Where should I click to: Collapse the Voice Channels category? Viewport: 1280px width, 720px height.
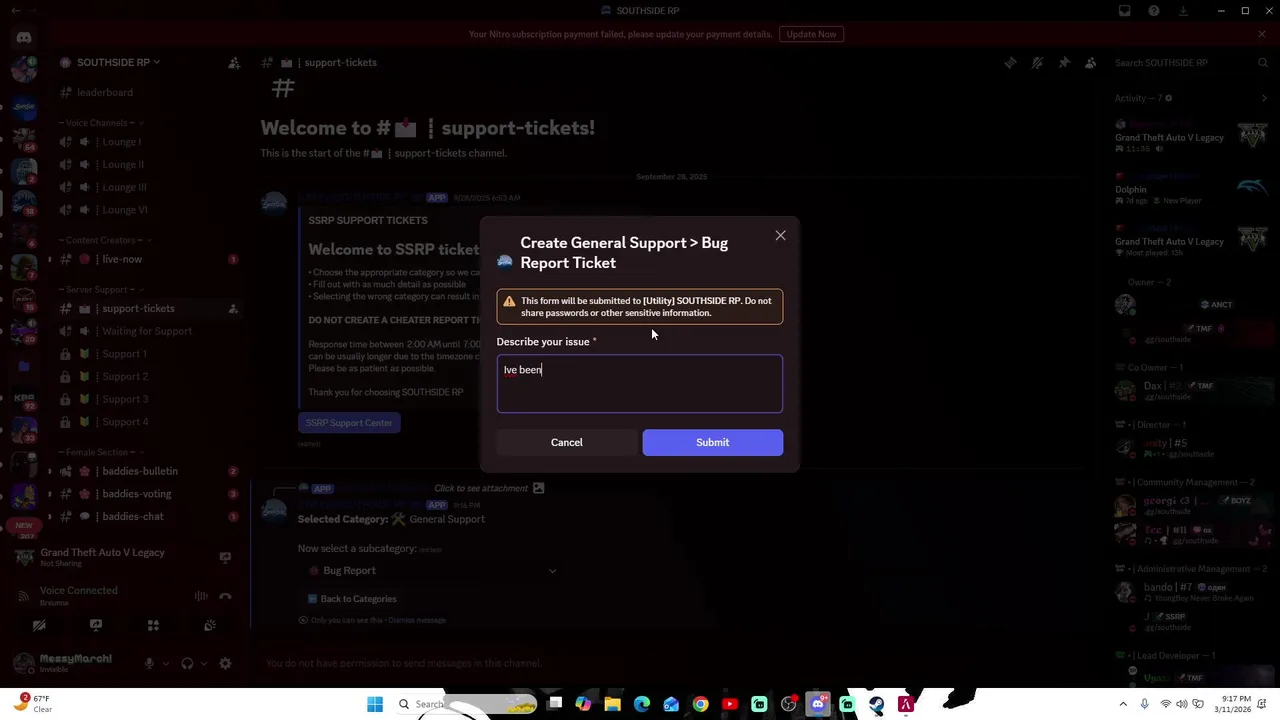(x=100, y=123)
